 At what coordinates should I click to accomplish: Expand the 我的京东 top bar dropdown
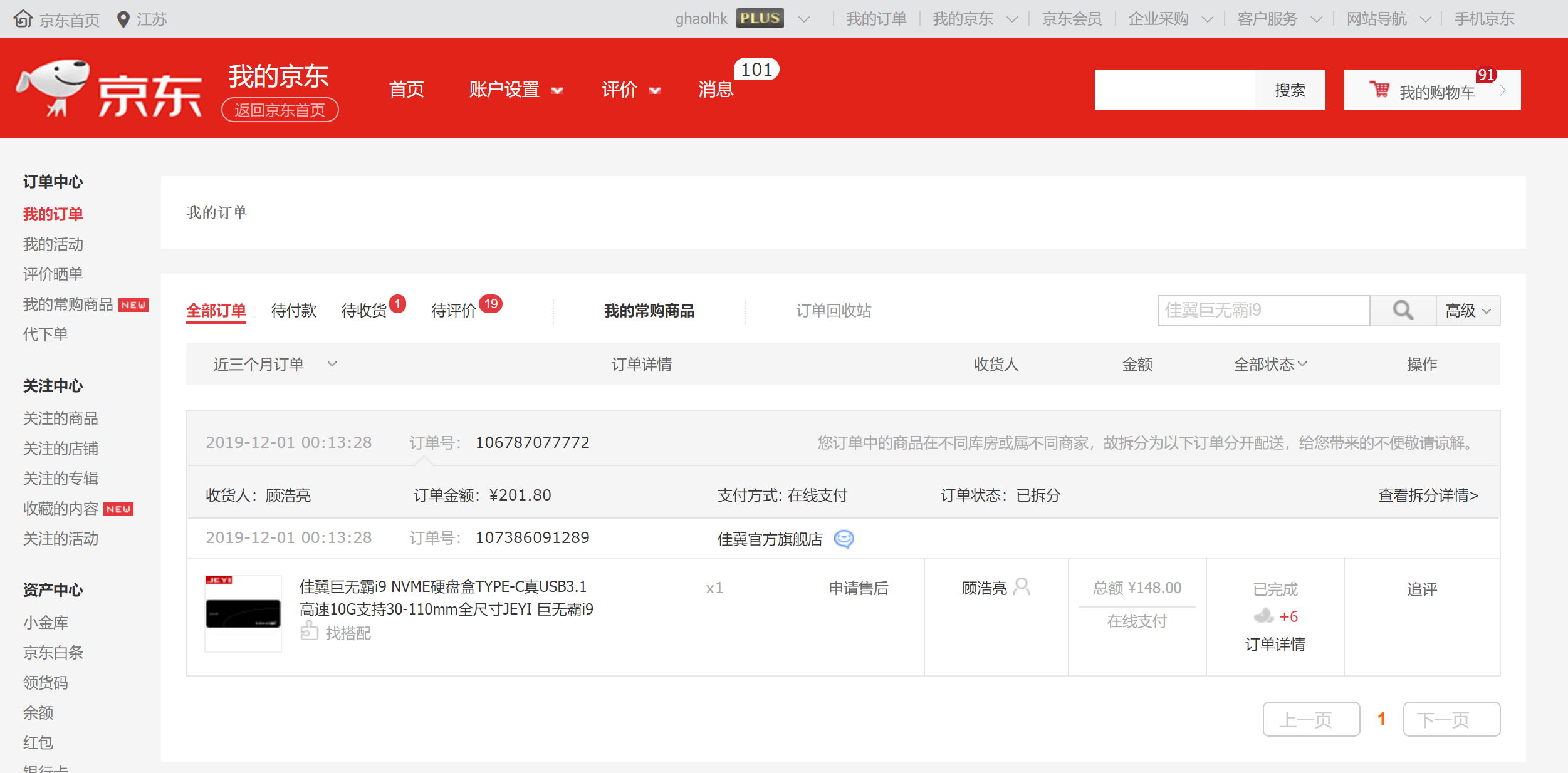click(x=1011, y=19)
